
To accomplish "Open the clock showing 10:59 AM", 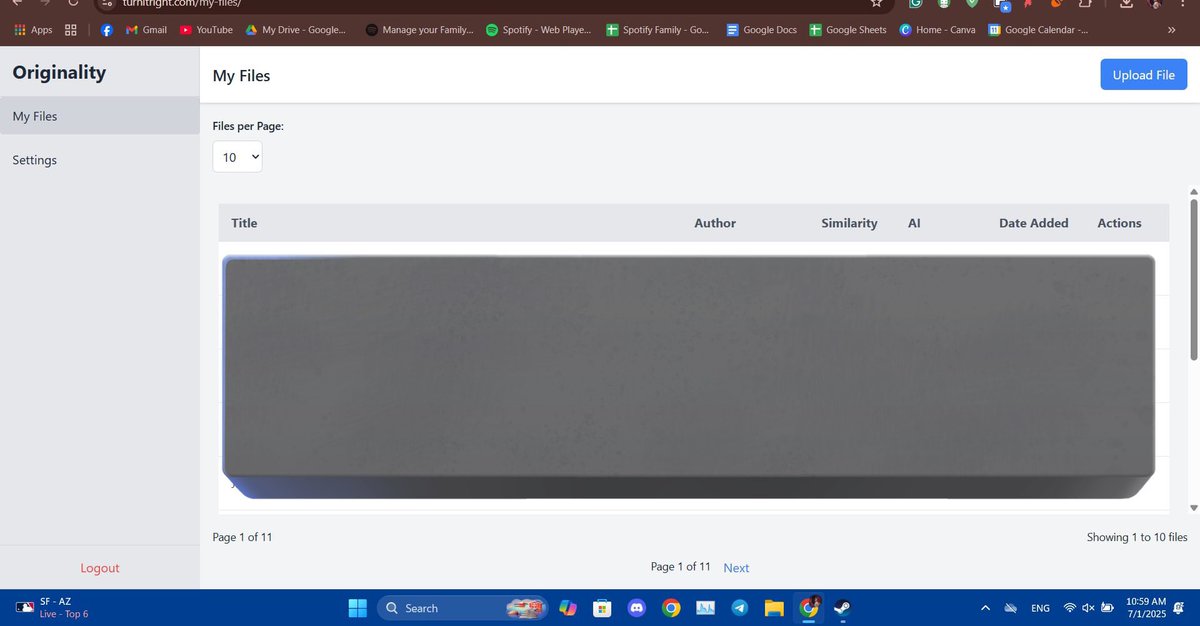I will point(1146,607).
